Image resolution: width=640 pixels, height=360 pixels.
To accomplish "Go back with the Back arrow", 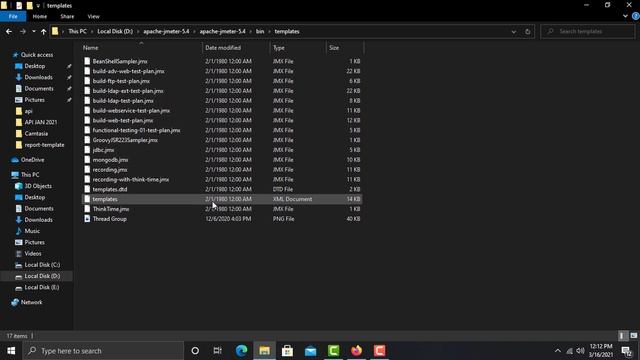I will coord(9,31).
